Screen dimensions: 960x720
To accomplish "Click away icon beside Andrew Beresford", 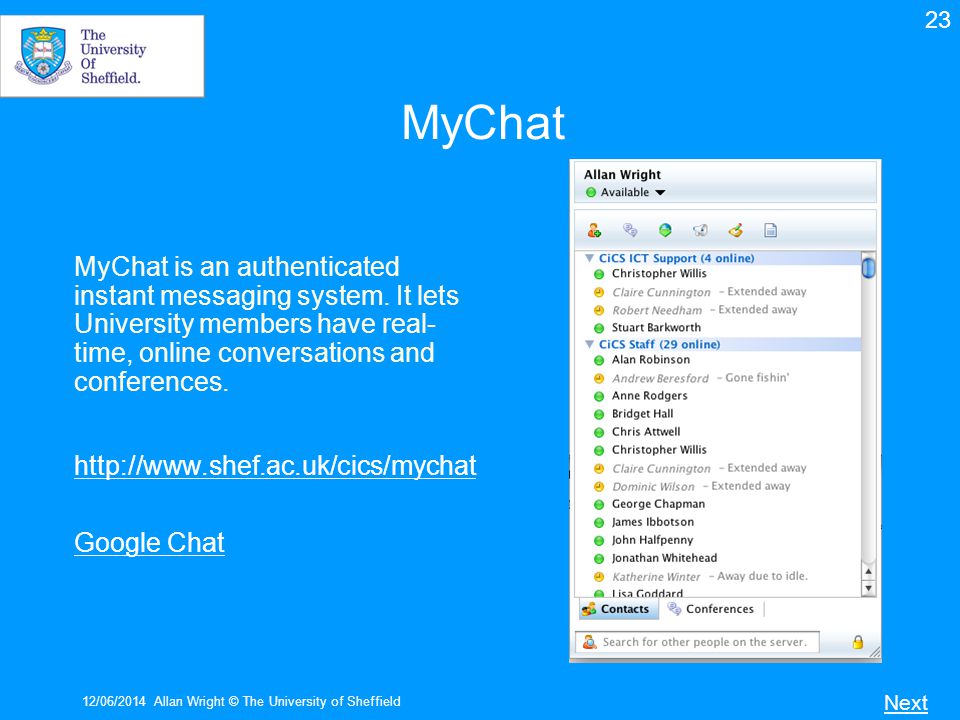I will tap(599, 378).
